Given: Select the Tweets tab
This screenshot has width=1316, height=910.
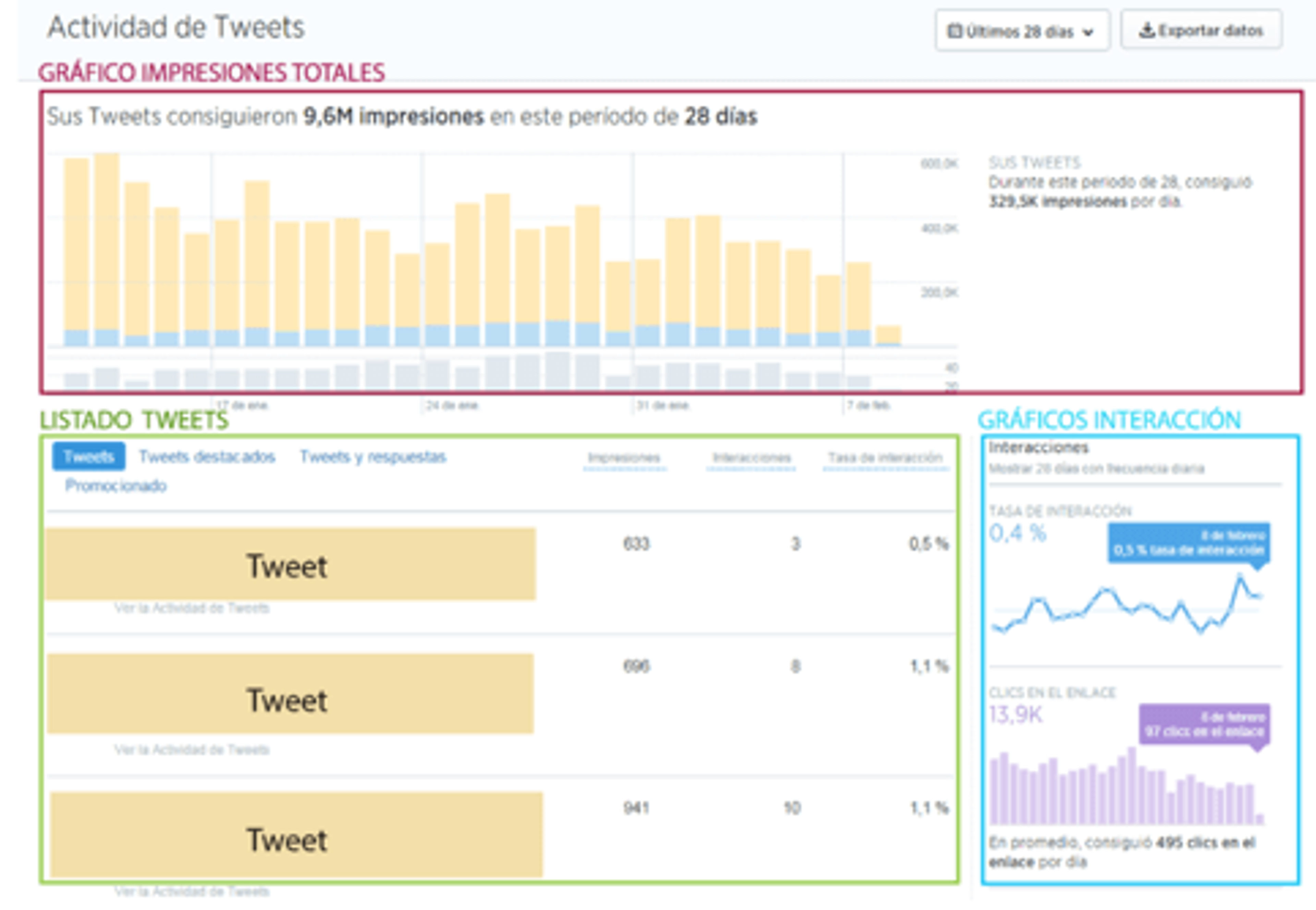Looking at the screenshot, I should pyautogui.click(x=88, y=456).
